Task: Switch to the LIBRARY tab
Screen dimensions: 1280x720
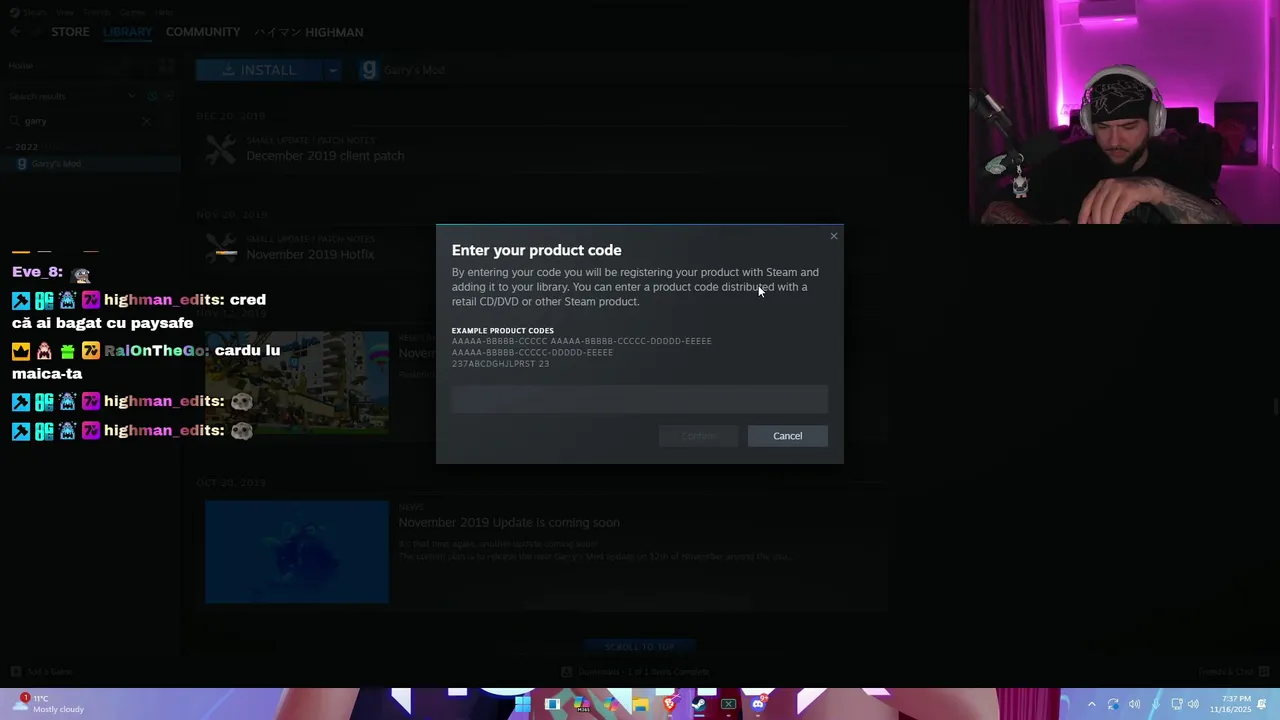Action: (128, 32)
